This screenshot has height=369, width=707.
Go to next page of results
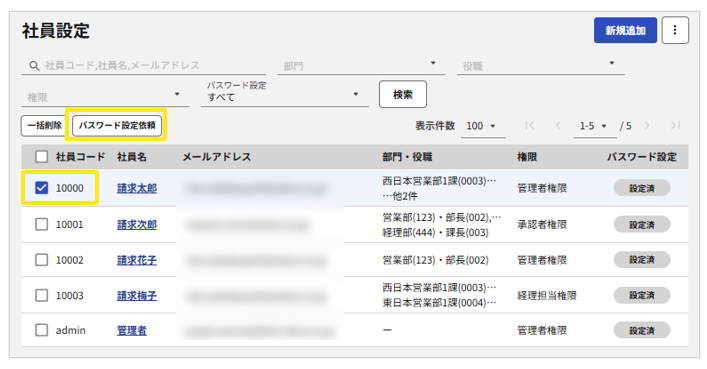[647, 125]
